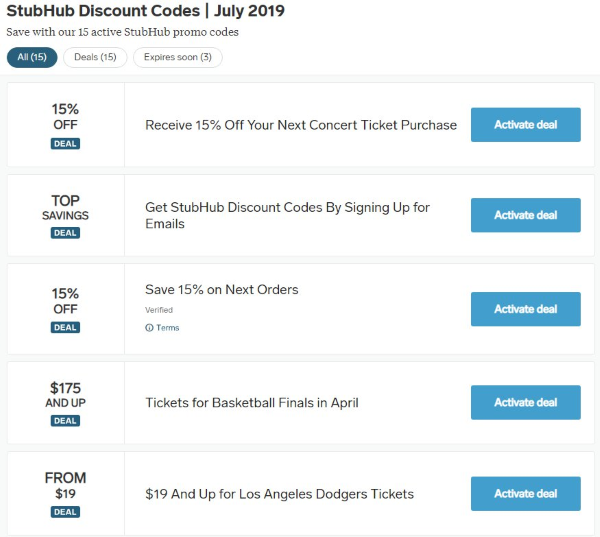Click the DEAL badge under FROM $19
The height and width of the screenshot is (537, 600).
pos(65,512)
